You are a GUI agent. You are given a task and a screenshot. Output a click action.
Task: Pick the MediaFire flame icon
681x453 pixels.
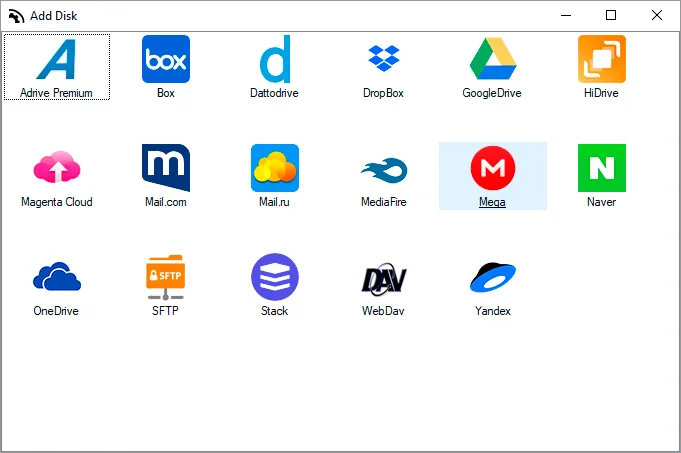pyautogui.click(x=384, y=170)
